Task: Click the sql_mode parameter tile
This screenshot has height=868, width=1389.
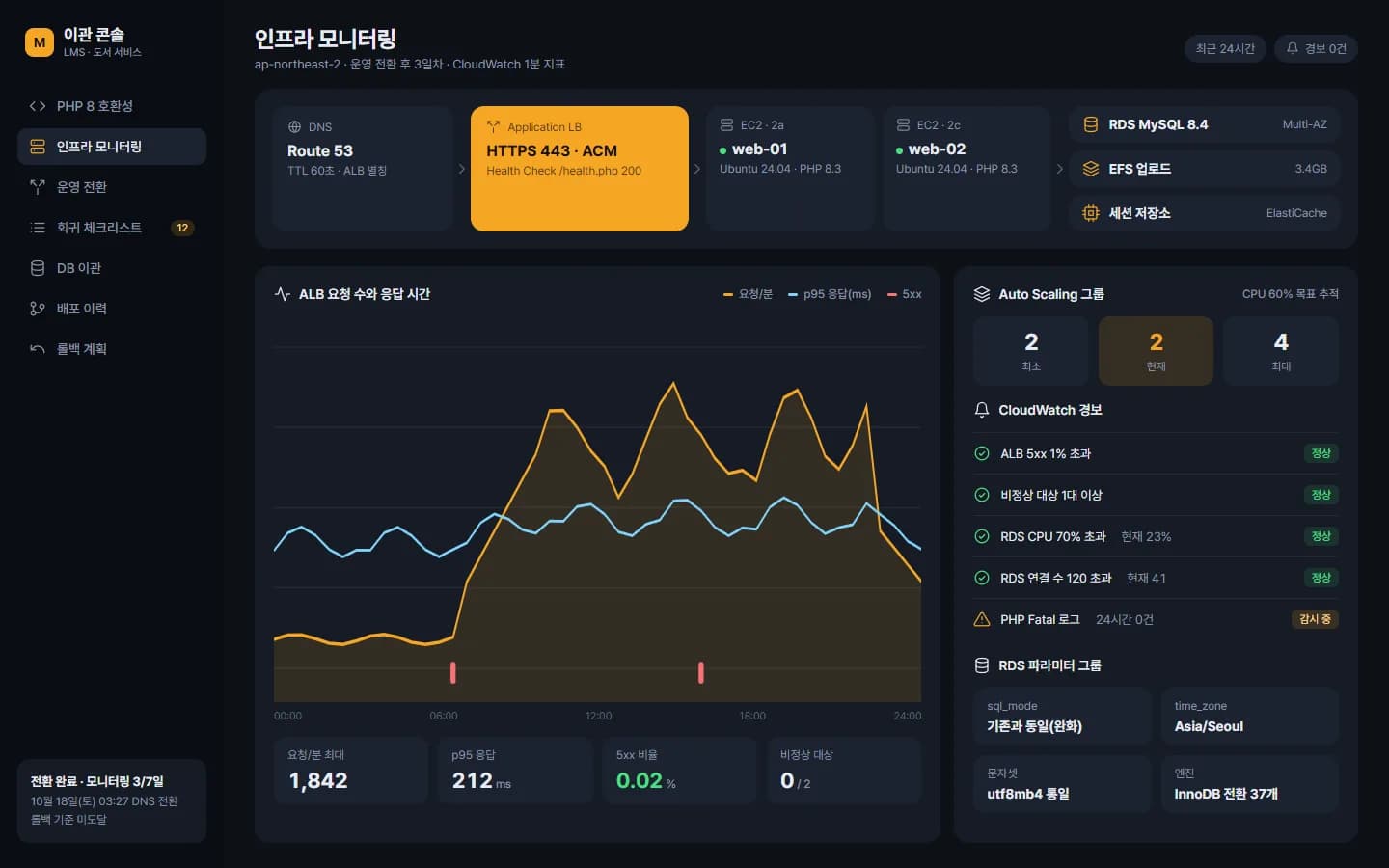Action: 1062,716
